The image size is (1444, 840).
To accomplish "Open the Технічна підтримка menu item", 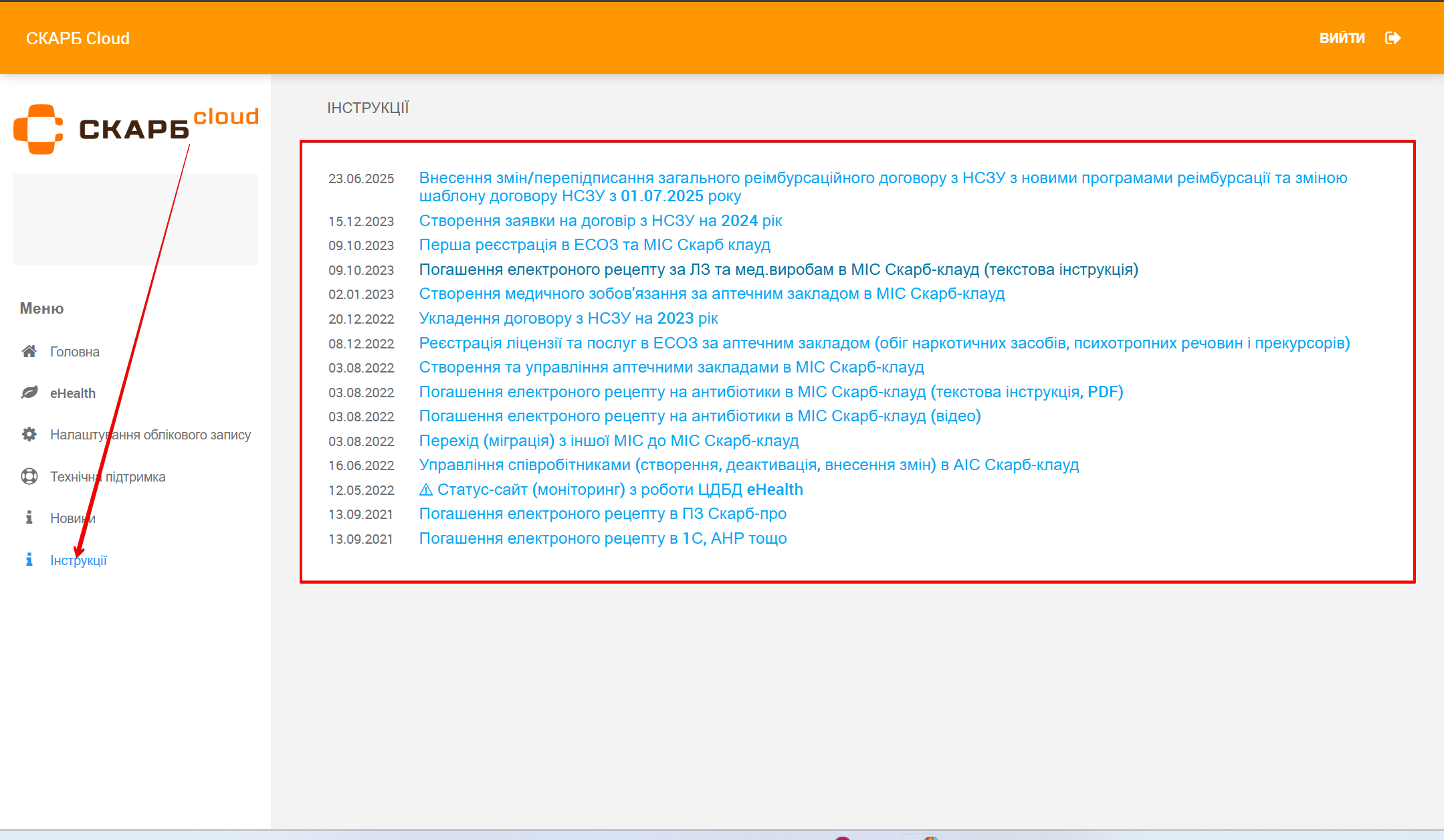I will (x=107, y=477).
